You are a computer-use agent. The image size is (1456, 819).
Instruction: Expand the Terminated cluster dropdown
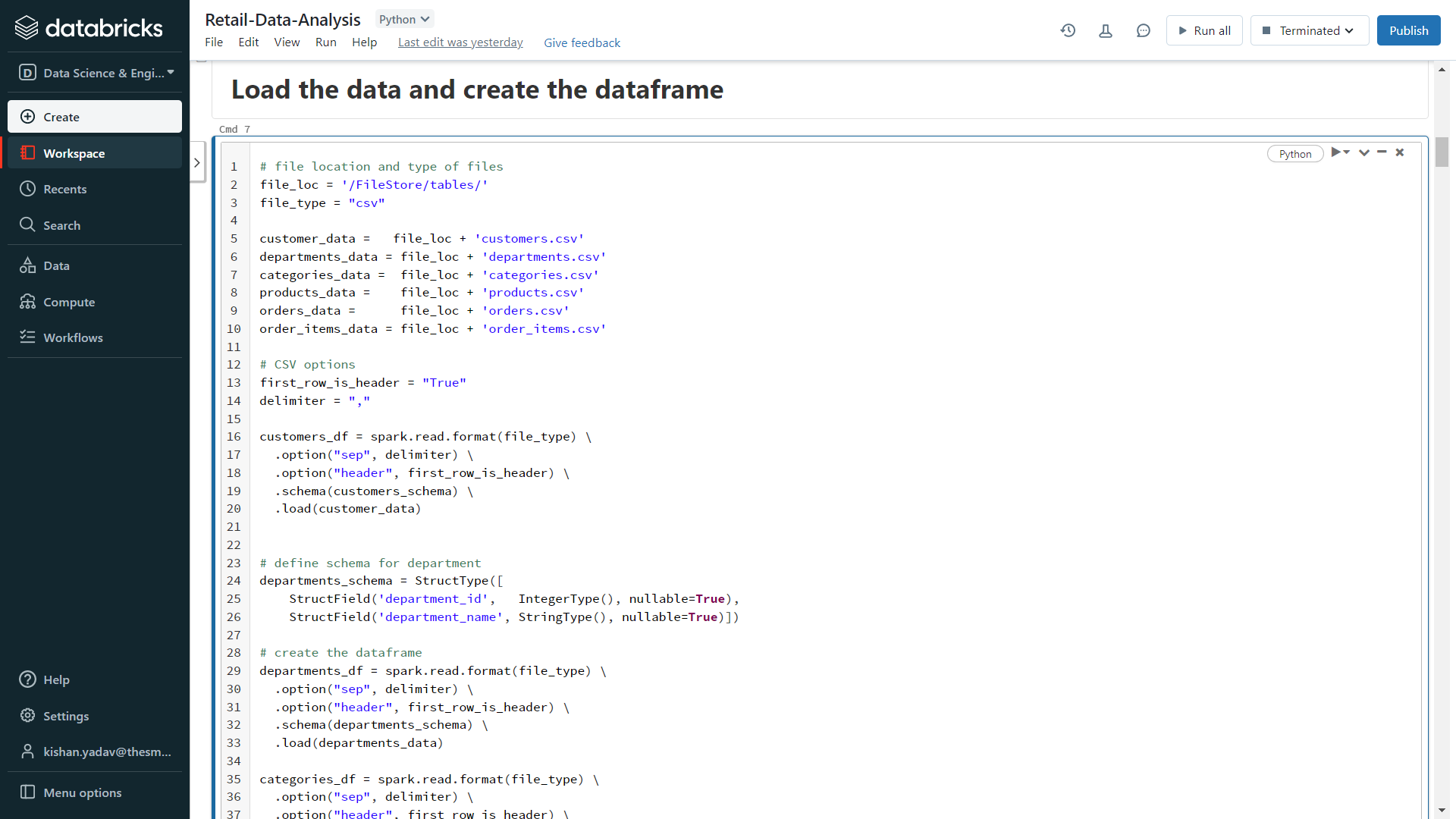1310,30
